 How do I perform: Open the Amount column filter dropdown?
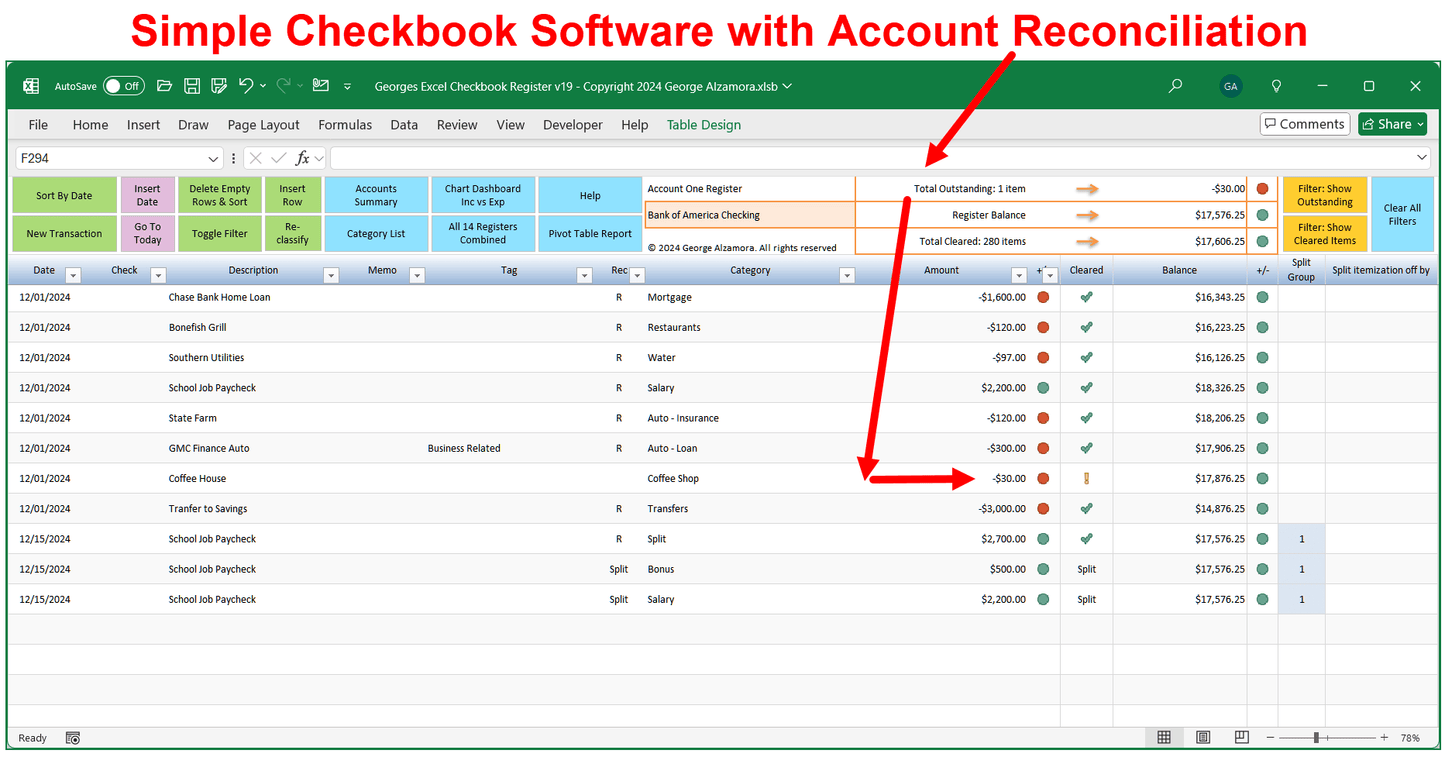(1019, 275)
